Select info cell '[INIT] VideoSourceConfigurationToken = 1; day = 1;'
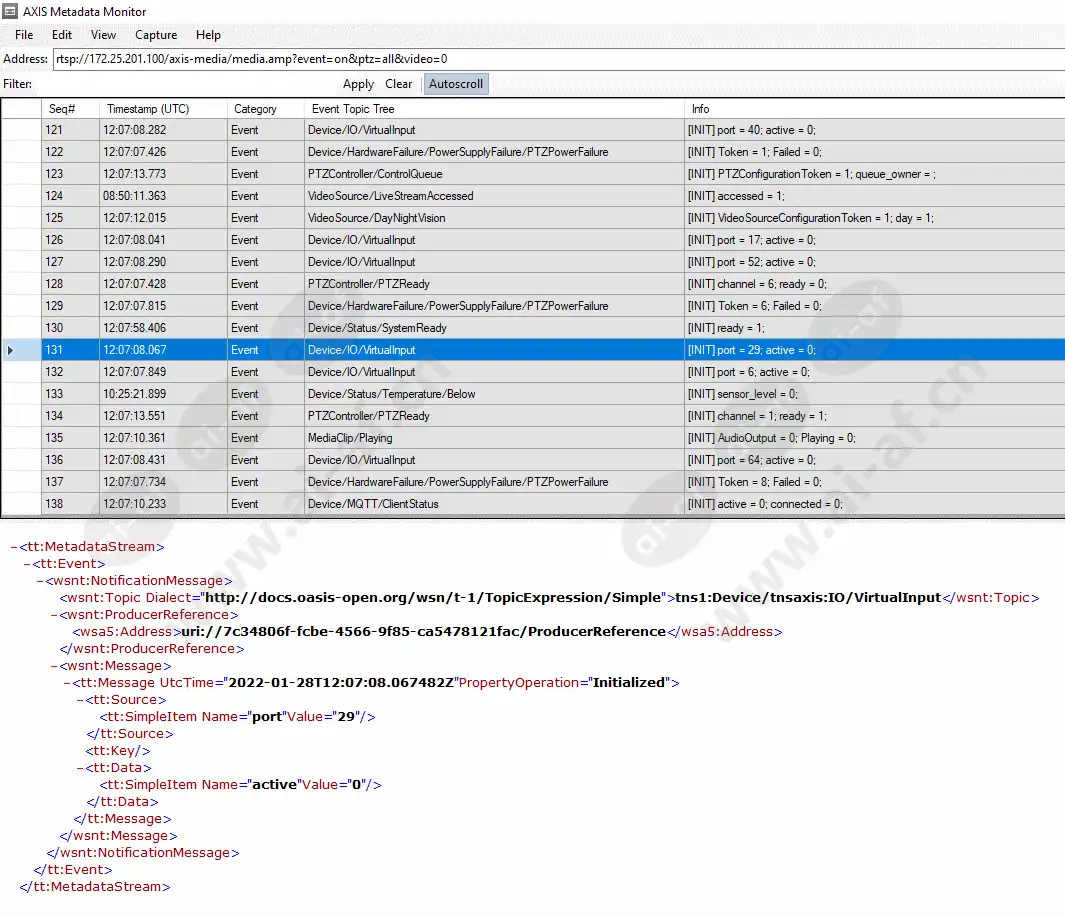Screen dimensions: 1065x917 [x=875, y=218]
